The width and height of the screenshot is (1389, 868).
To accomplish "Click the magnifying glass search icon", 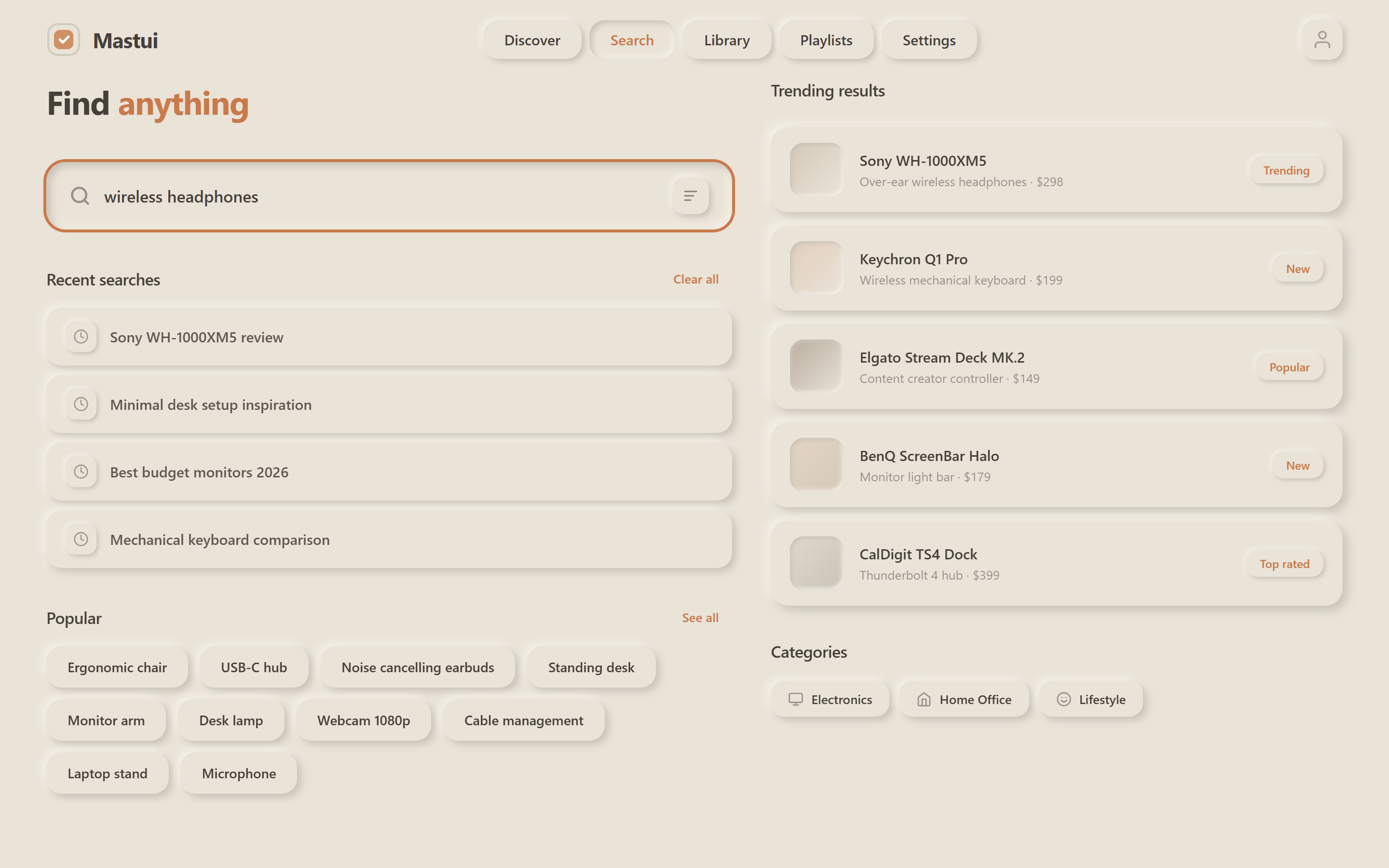I will pos(80,196).
